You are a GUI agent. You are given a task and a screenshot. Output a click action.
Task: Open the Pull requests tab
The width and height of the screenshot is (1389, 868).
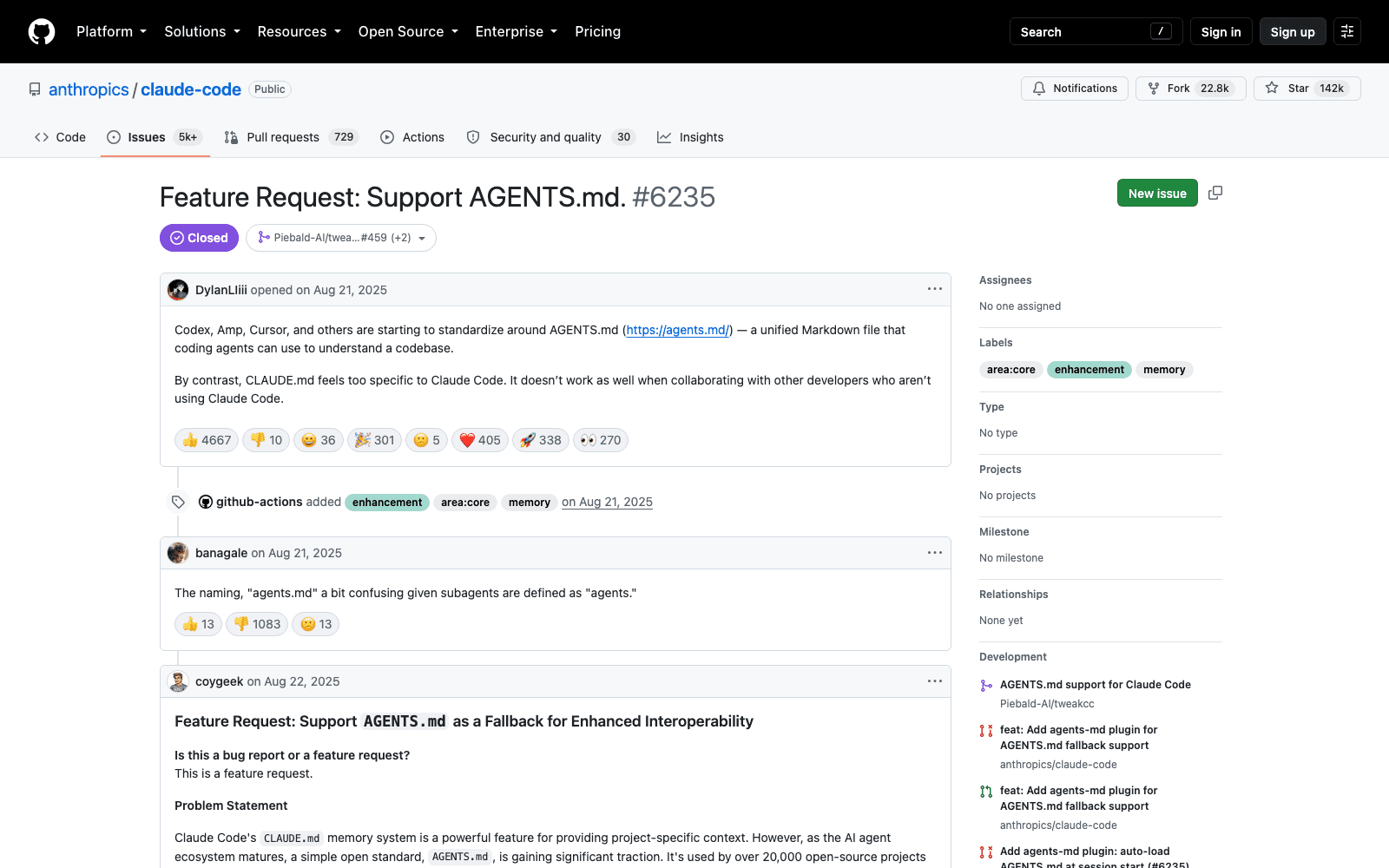pyautogui.click(x=291, y=137)
